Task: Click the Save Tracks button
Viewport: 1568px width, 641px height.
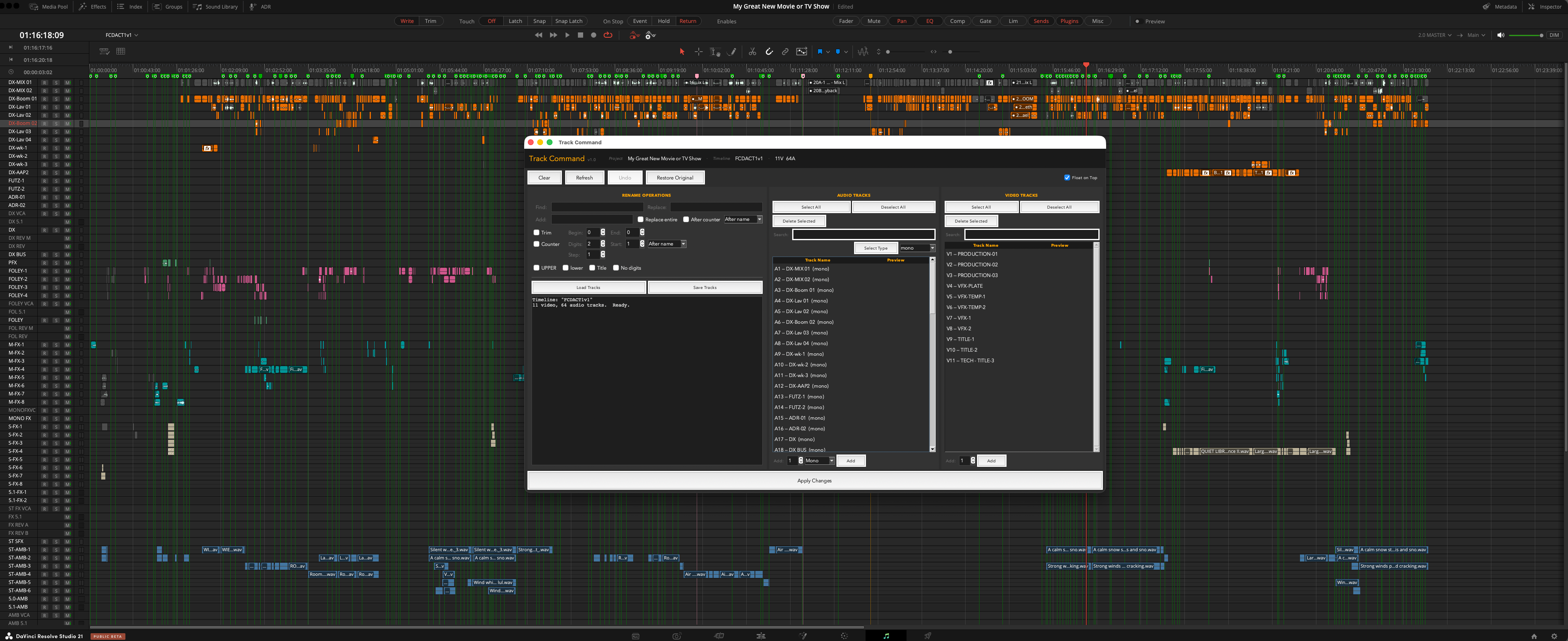Action: [x=705, y=287]
